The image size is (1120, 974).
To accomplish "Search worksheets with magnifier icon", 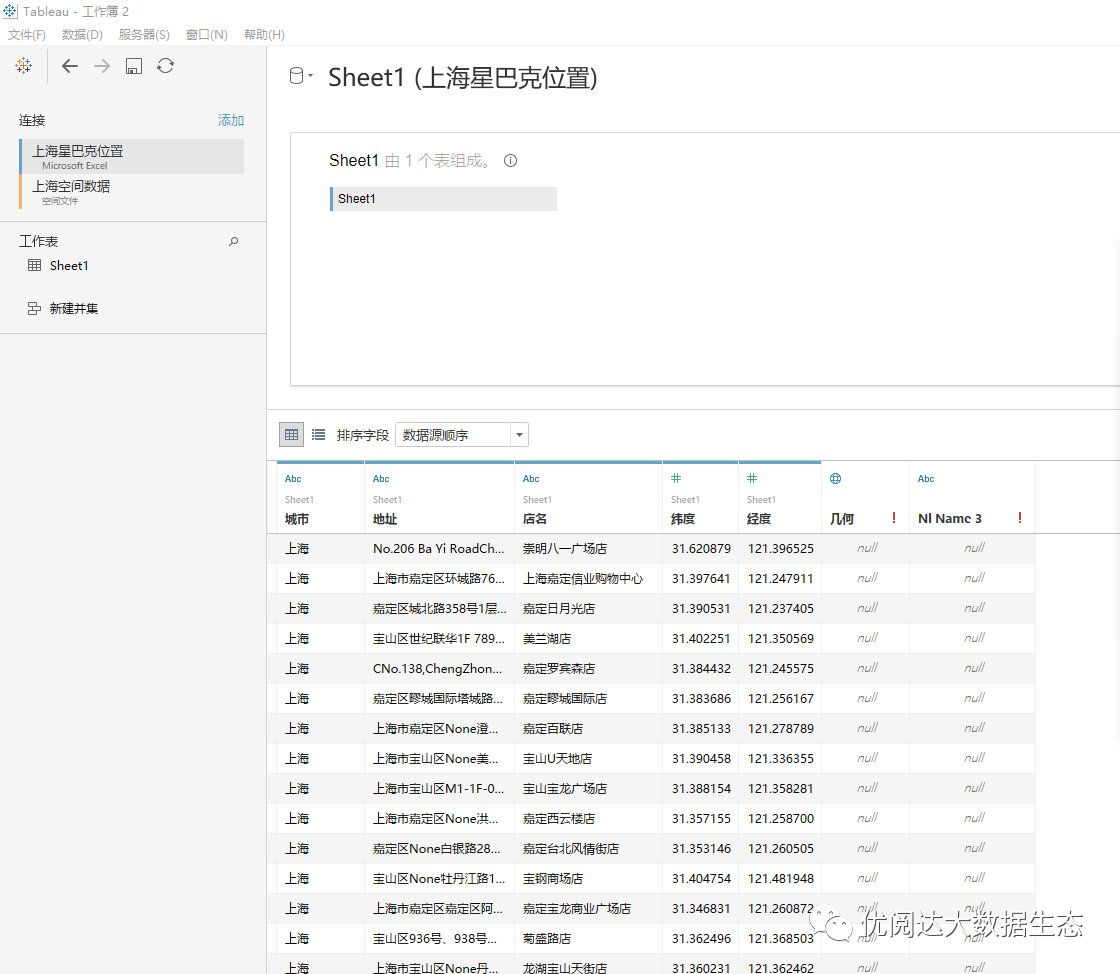I will click(x=234, y=241).
